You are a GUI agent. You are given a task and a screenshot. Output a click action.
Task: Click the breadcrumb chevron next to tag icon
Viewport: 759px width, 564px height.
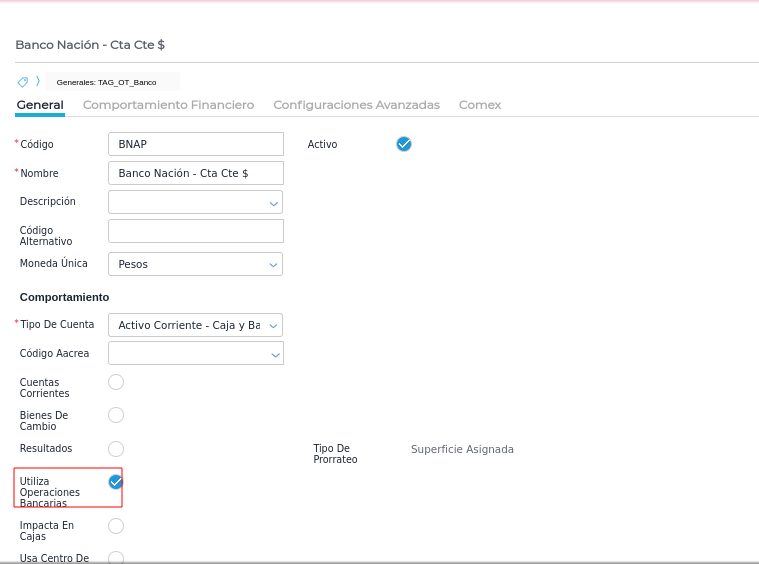[x=38, y=82]
